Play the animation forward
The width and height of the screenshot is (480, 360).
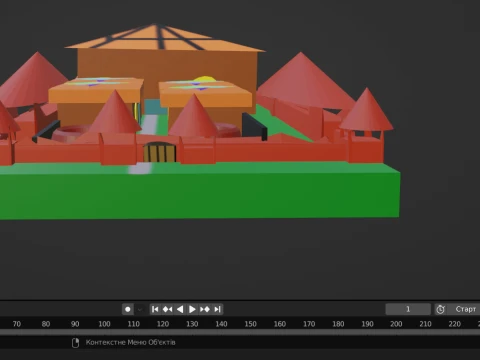click(192, 309)
